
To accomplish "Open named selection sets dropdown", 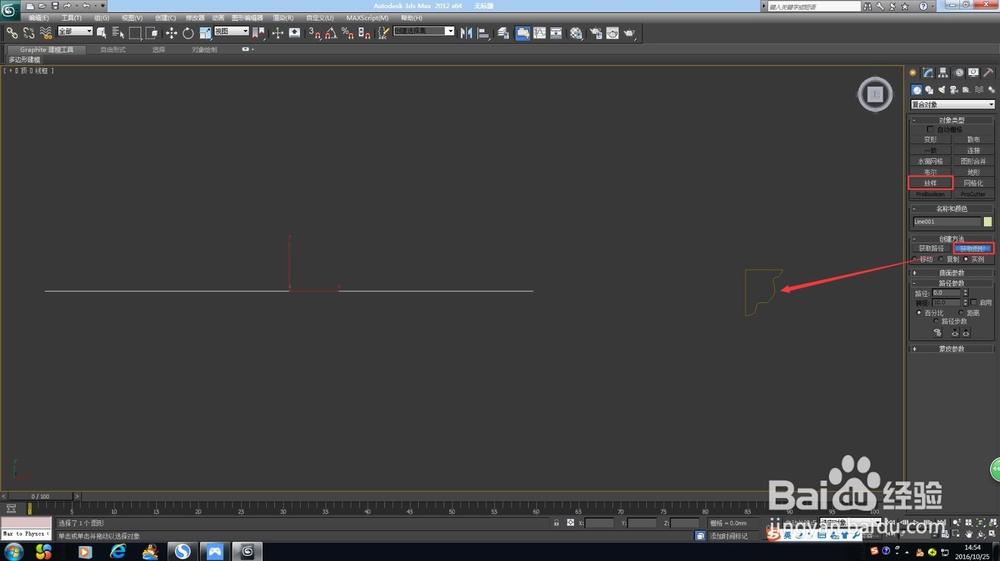I will pos(423,31).
